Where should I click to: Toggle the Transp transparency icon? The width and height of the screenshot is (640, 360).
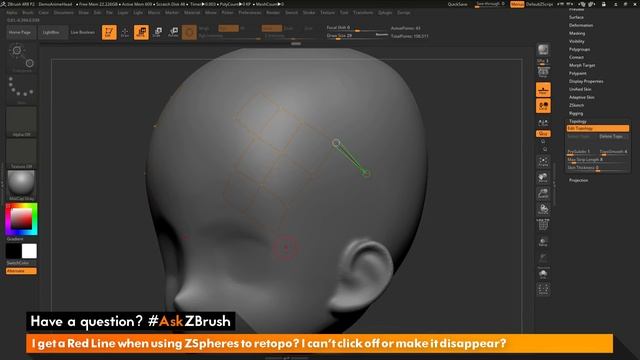[543, 242]
